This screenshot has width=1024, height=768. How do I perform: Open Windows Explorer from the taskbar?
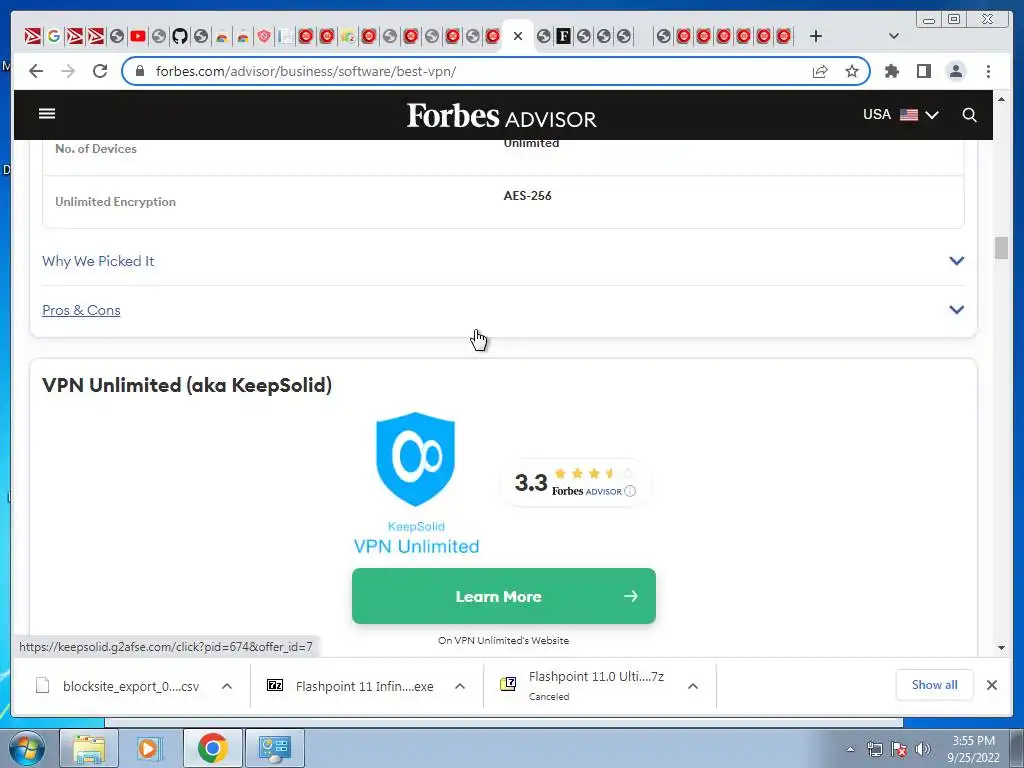pyautogui.click(x=89, y=748)
